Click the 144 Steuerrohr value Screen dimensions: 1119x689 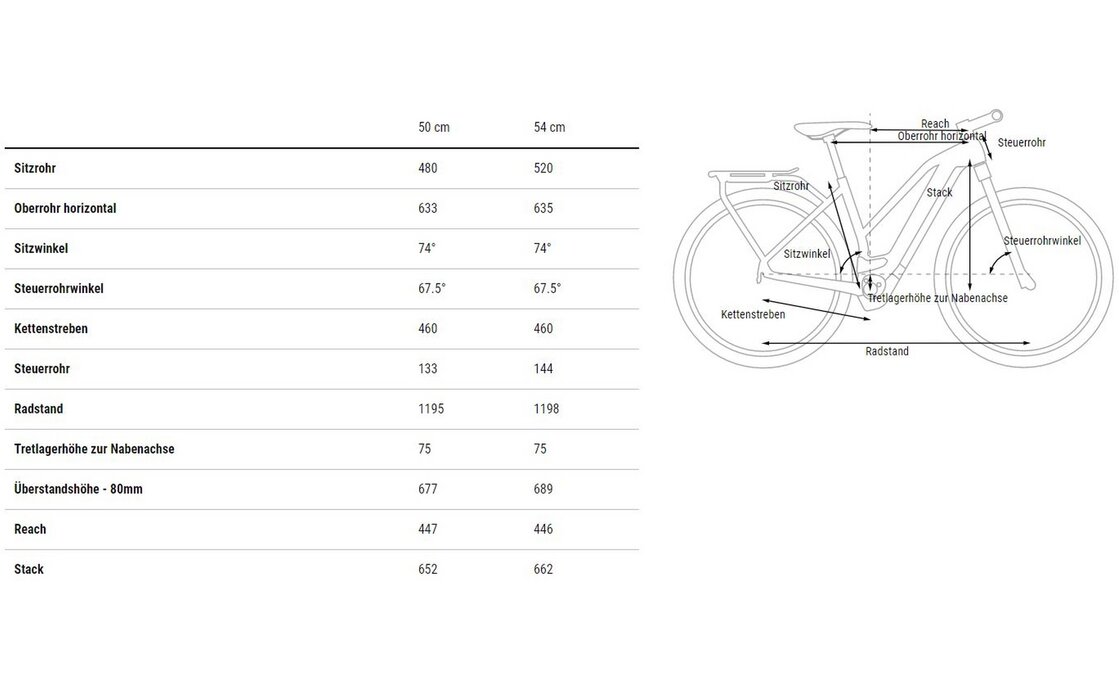click(543, 369)
